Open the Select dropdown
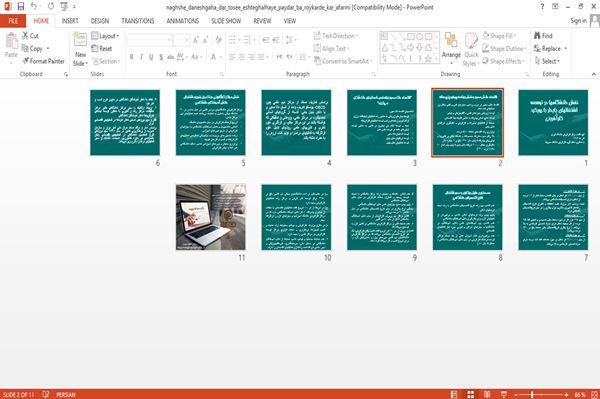This screenshot has width=600, height=399. 547,61
